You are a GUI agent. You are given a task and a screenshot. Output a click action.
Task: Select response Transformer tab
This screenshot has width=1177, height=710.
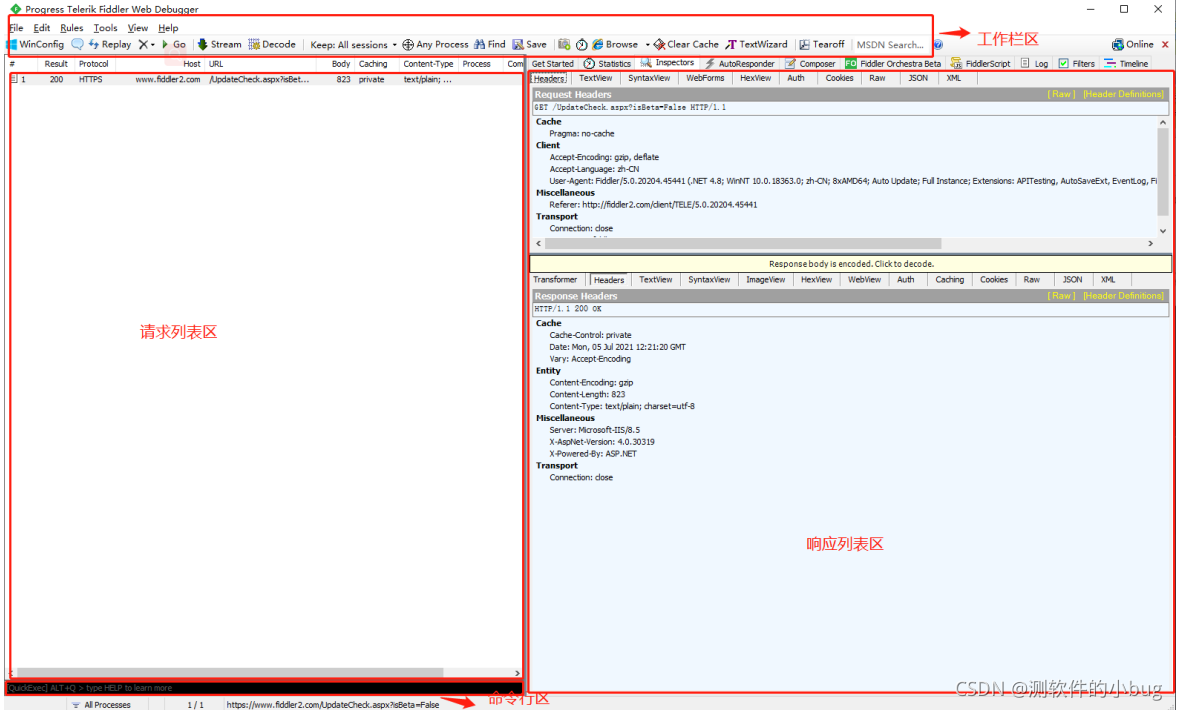click(x=555, y=279)
